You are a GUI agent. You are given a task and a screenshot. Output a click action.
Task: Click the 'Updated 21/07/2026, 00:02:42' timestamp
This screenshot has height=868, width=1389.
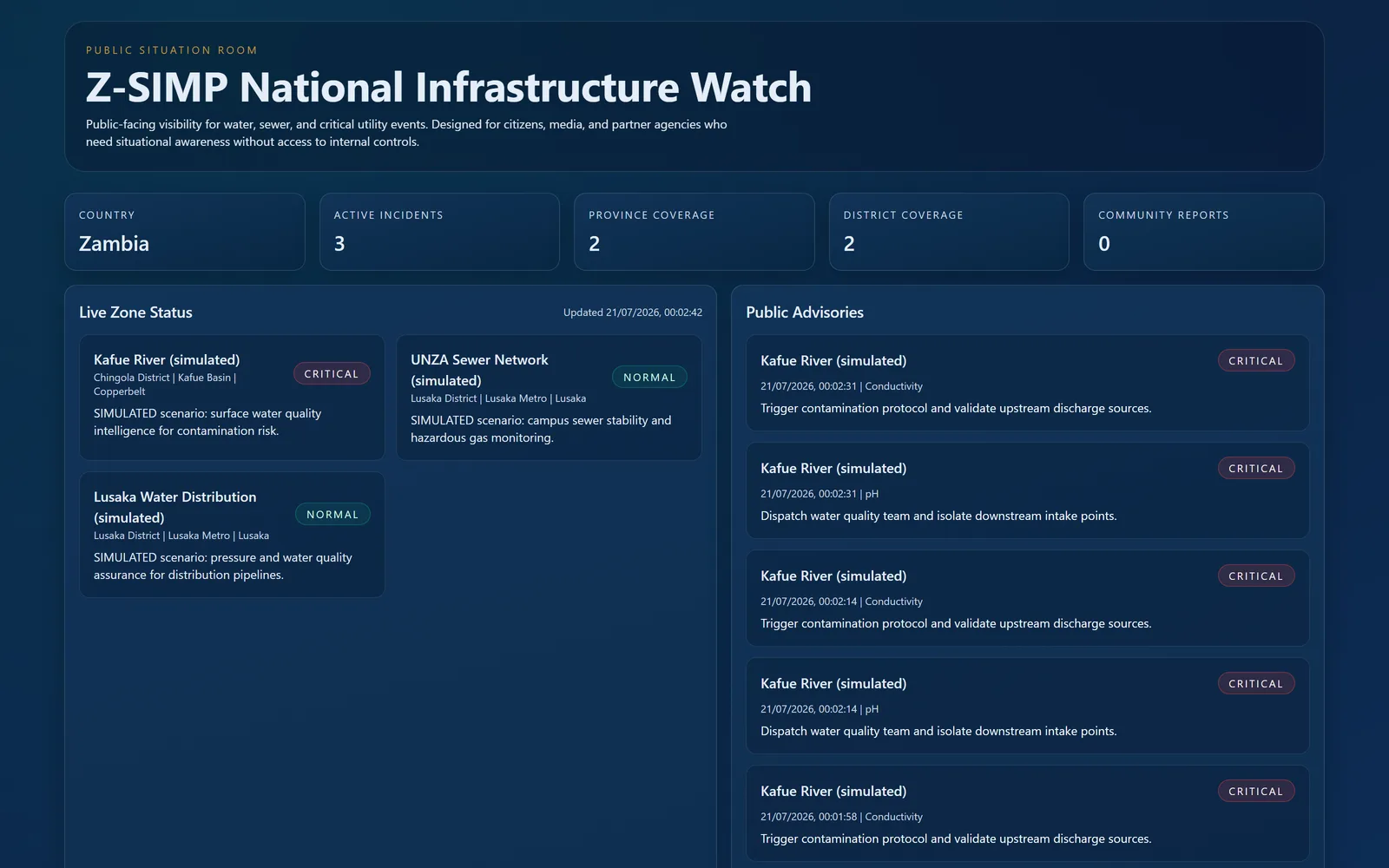[633, 312]
